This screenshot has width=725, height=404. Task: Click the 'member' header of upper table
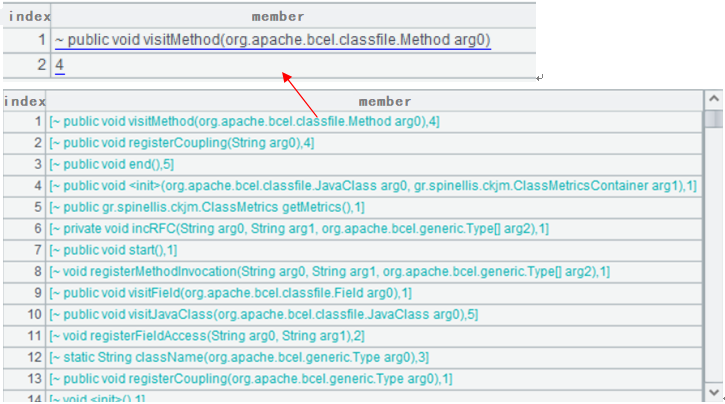[x=278, y=16]
